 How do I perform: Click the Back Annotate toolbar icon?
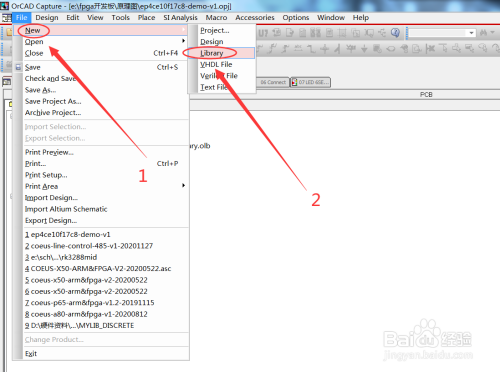coord(276,32)
